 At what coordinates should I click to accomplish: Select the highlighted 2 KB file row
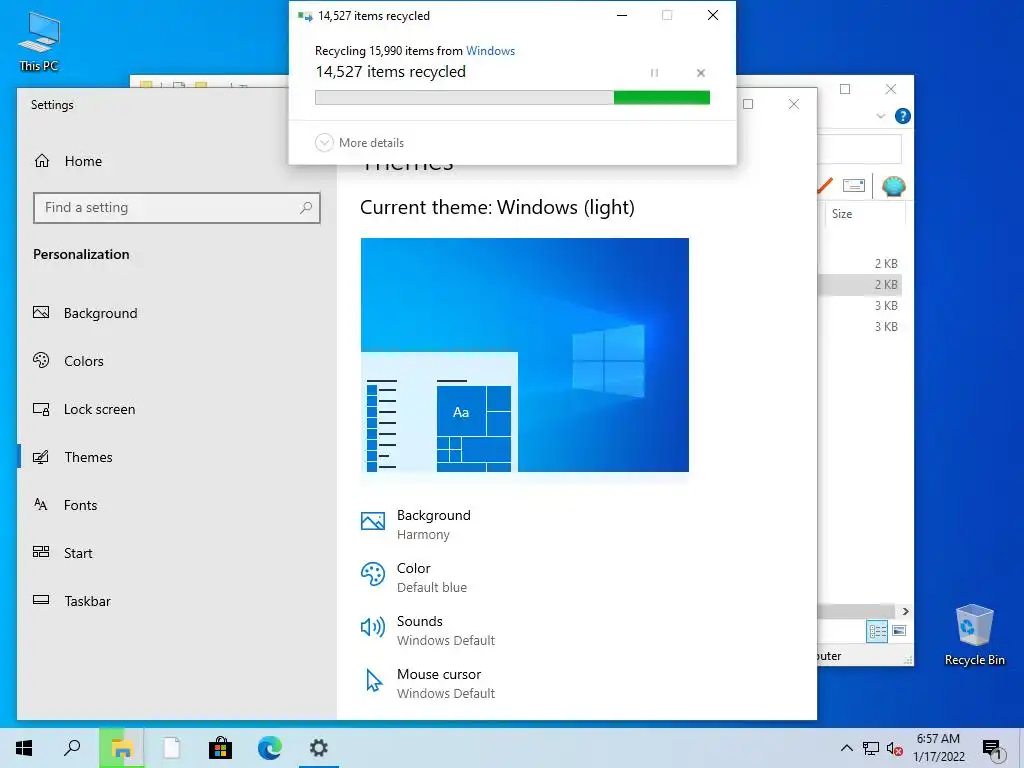(x=859, y=285)
